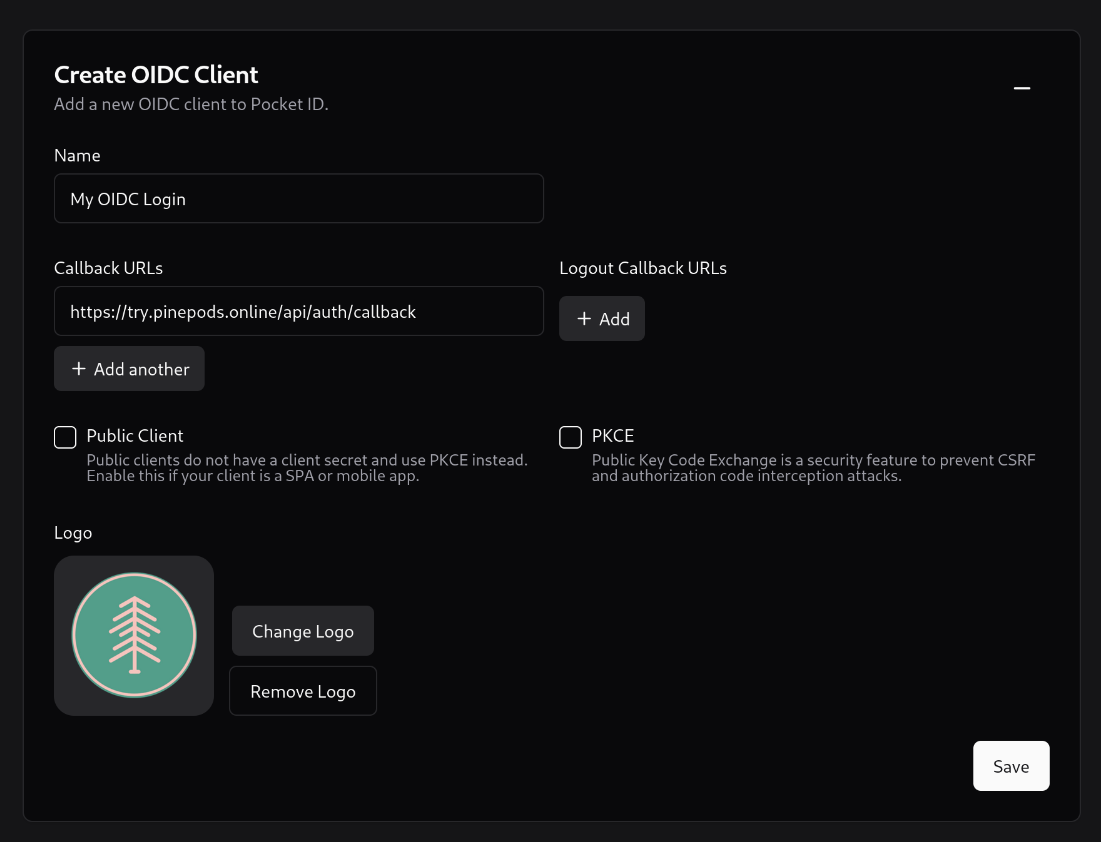
Task: Click Remove Logo
Action: (302, 690)
